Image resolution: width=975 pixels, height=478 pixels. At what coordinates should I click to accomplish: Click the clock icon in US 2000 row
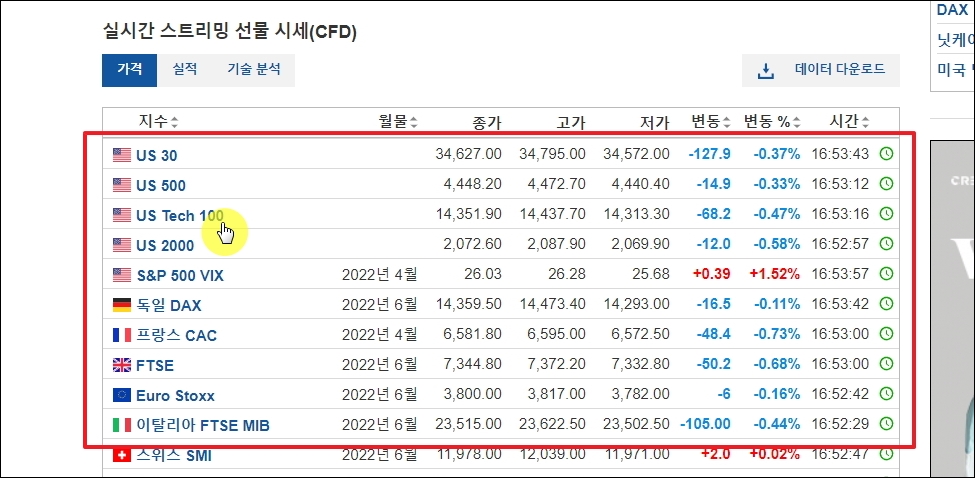click(x=886, y=243)
